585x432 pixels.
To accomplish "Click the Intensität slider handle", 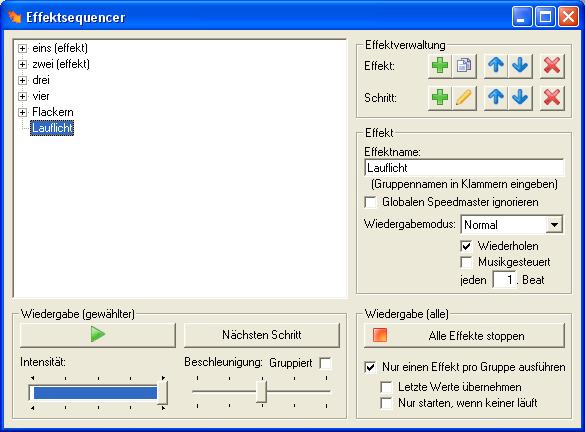I will point(162,393).
